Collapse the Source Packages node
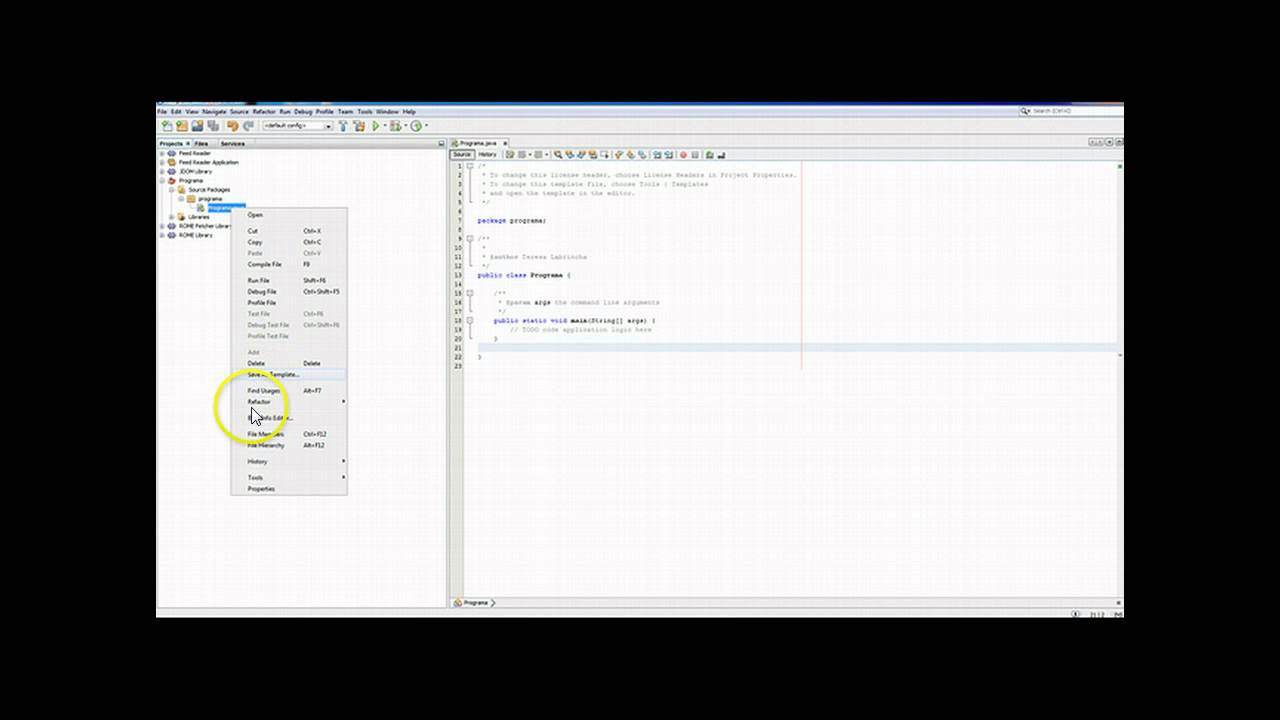 point(172,189)
